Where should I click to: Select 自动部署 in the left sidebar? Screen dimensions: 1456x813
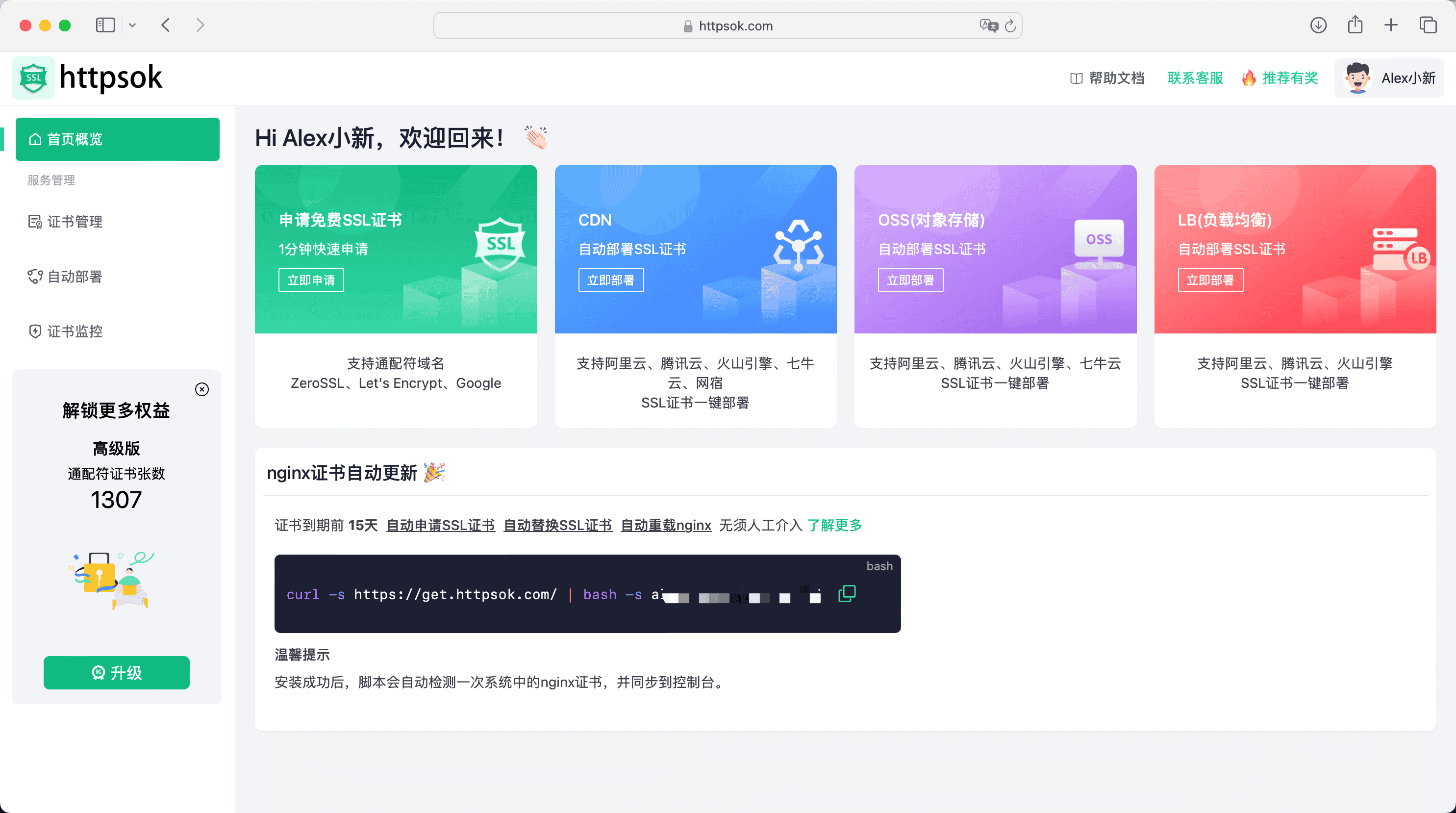coord(74,276)
